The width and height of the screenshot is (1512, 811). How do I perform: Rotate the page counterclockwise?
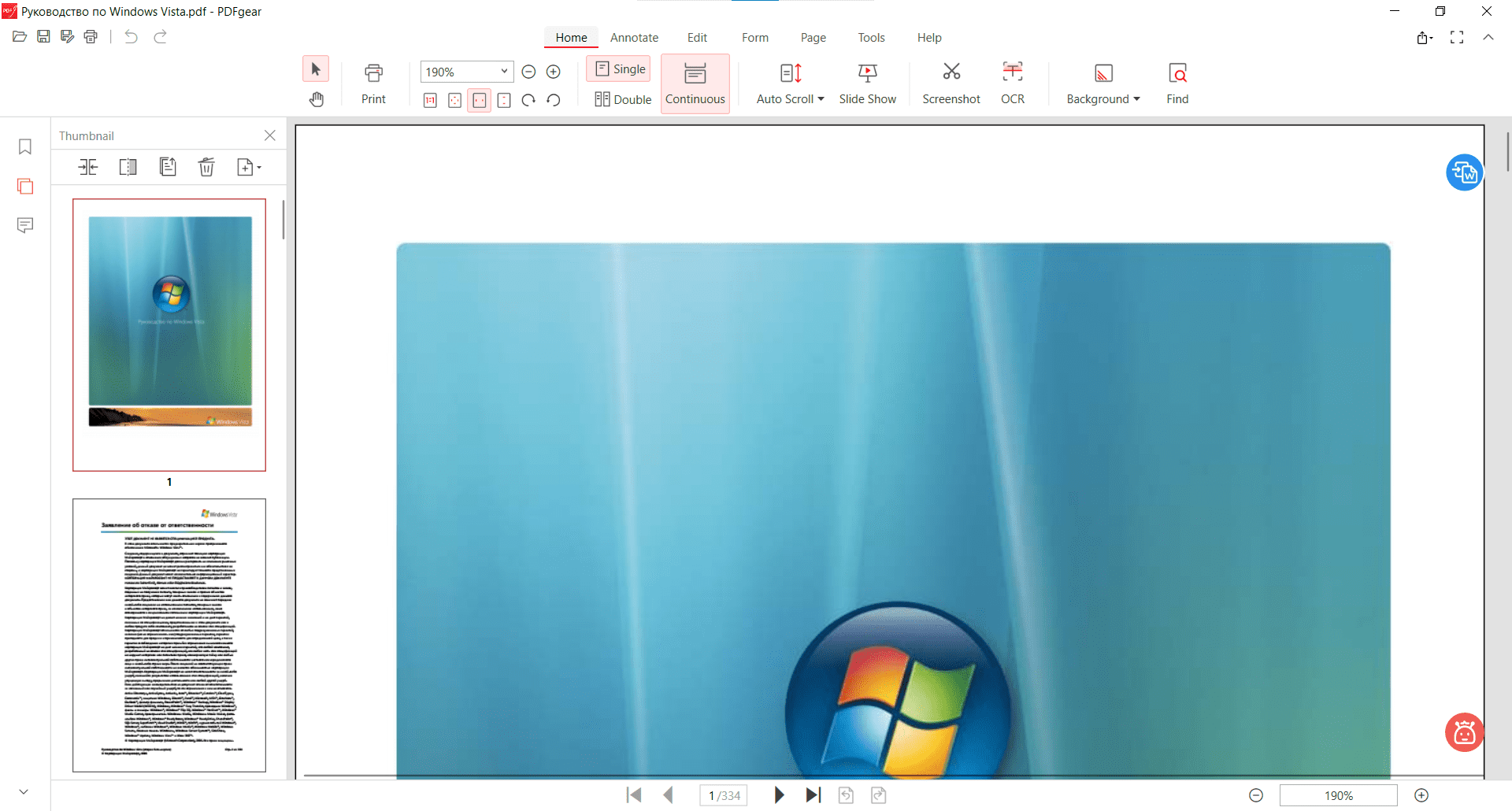[554, 100]
